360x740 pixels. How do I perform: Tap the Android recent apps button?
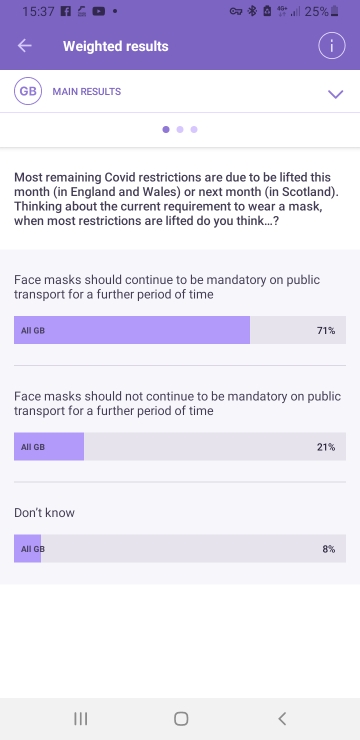coord(81,719)
